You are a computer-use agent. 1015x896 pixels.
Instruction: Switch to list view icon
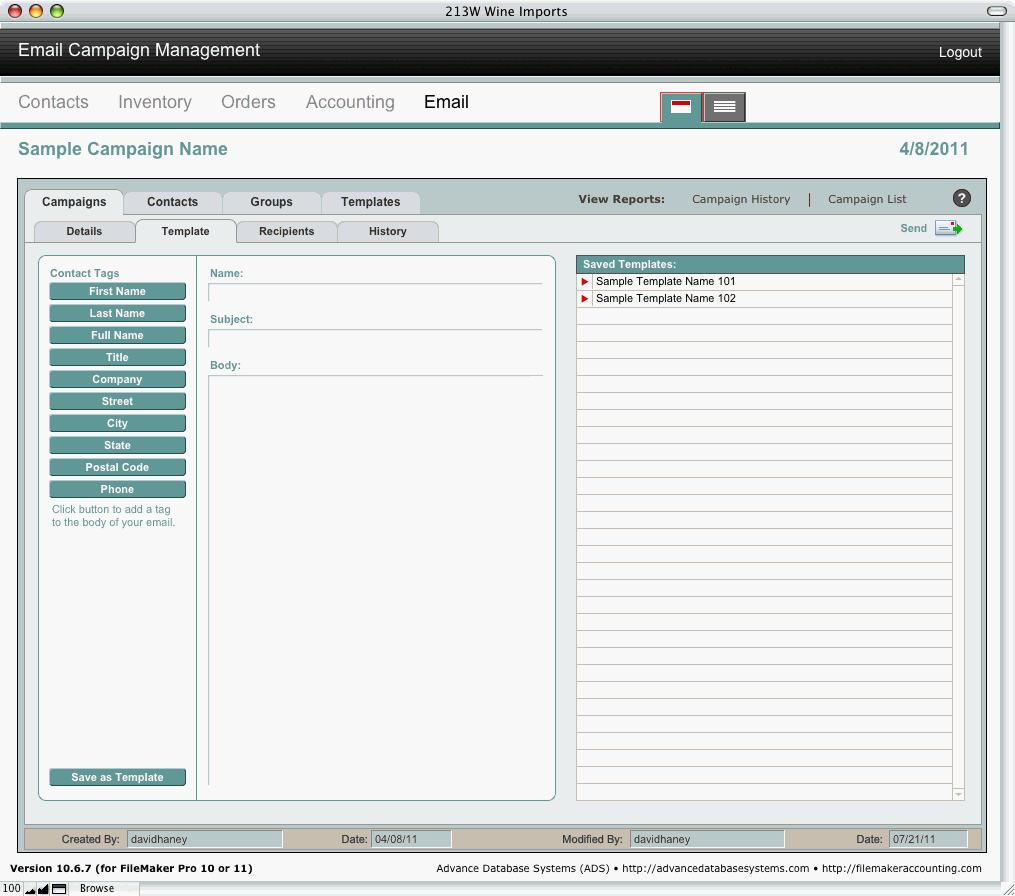[x=724, y=107]
